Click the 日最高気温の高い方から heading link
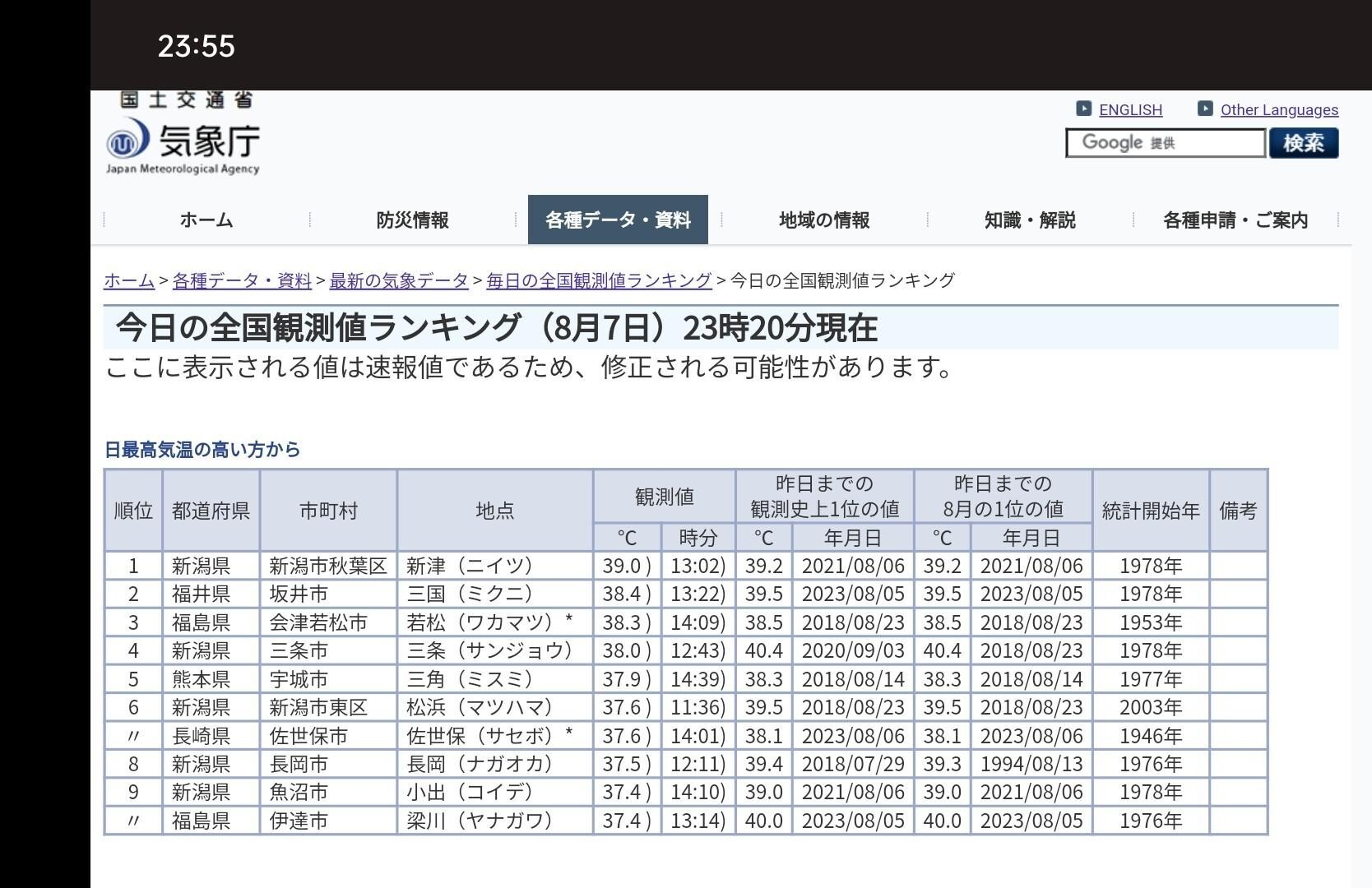Viewport: 1372px width, 888px height. [x=202, y=450]
